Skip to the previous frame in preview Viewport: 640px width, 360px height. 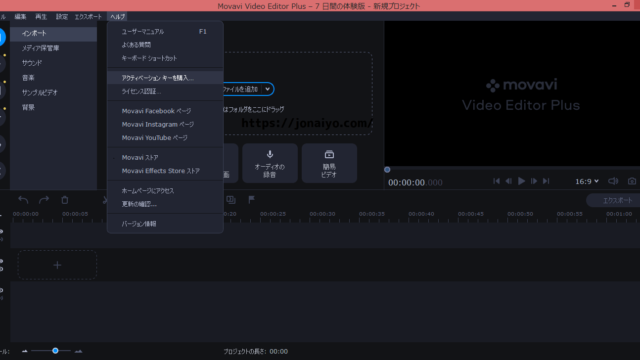[x=509, y=181]
